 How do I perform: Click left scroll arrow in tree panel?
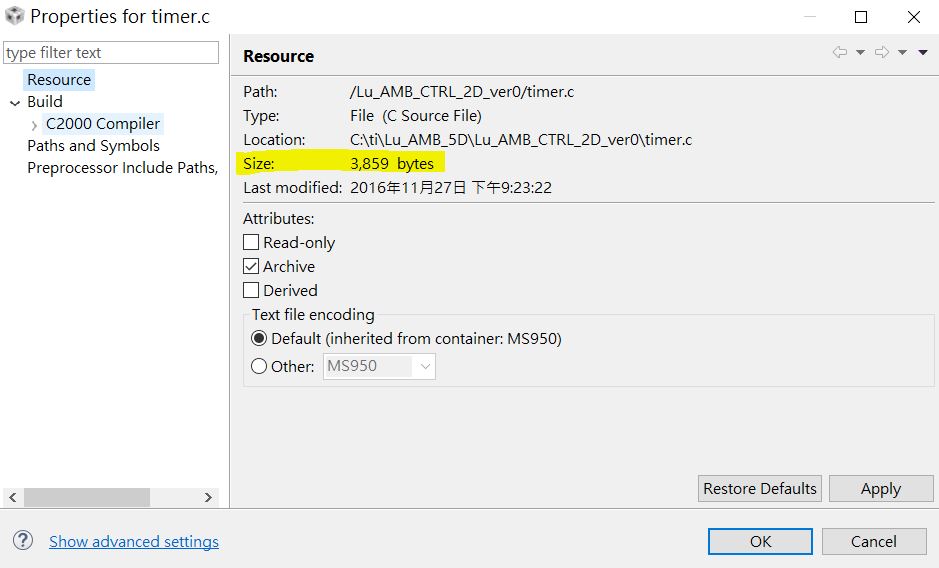12,497
